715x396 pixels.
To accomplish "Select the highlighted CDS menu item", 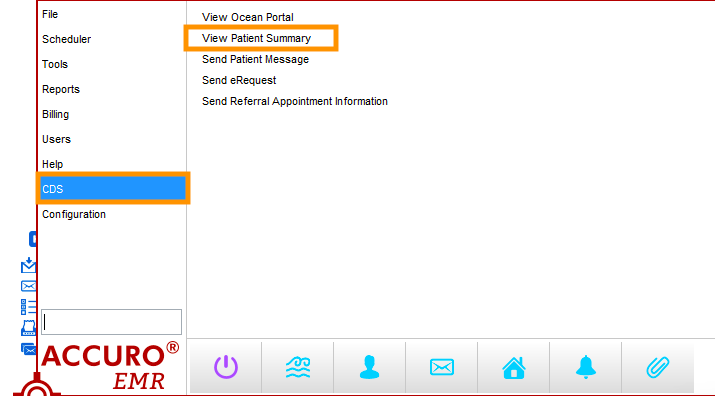I will [x=113, y=188].
